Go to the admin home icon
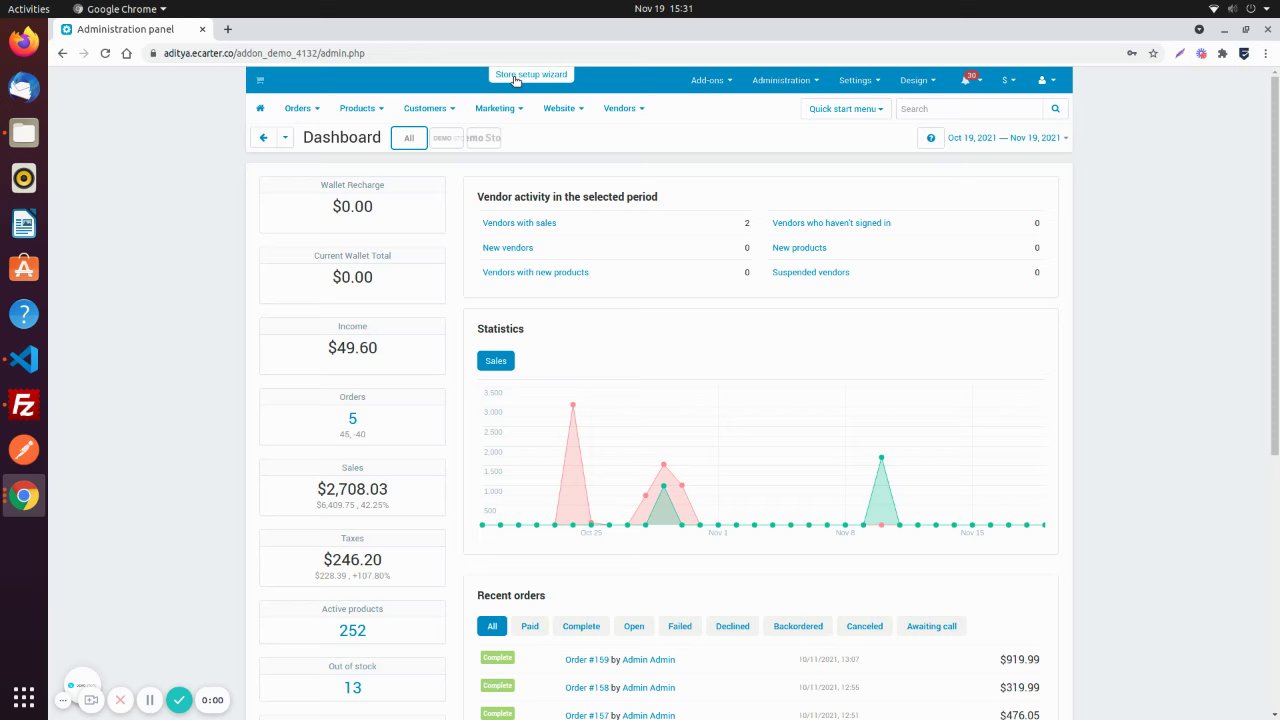The image size is (1280, 720). 260,108
